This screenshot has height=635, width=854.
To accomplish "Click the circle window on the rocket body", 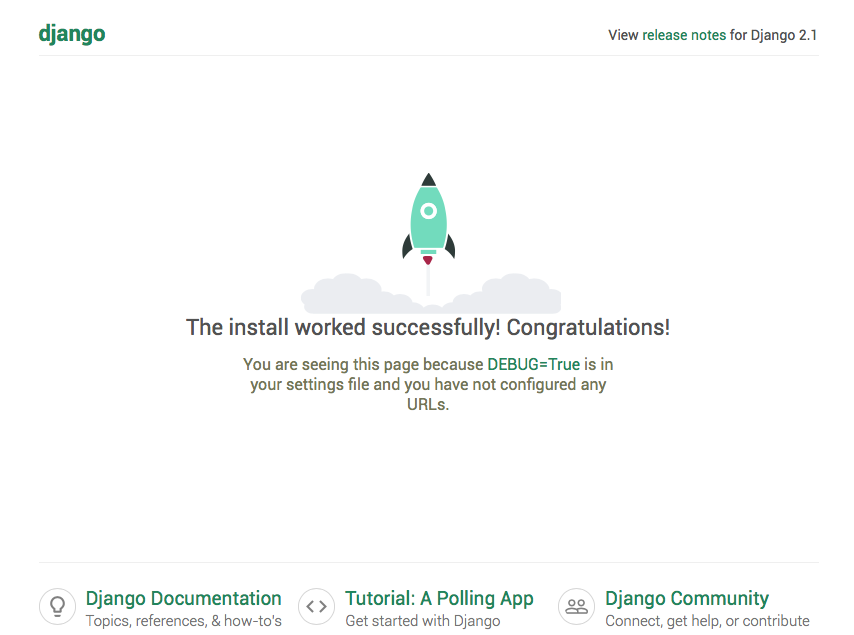I will pyautogui.click(x=428, y=211).
